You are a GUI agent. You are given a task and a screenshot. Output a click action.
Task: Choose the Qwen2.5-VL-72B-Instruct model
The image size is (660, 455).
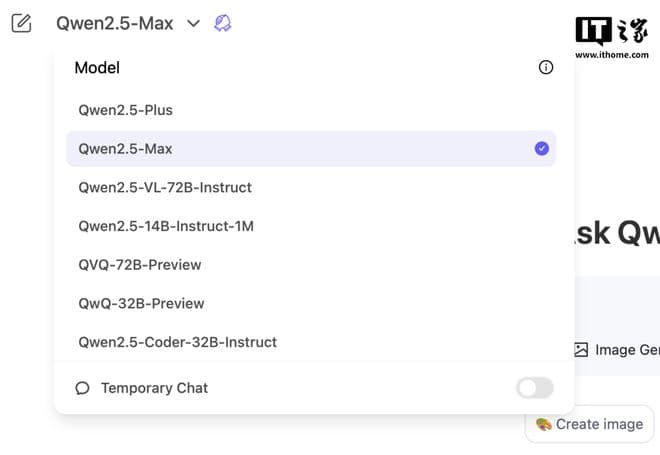tap(165, 187)
